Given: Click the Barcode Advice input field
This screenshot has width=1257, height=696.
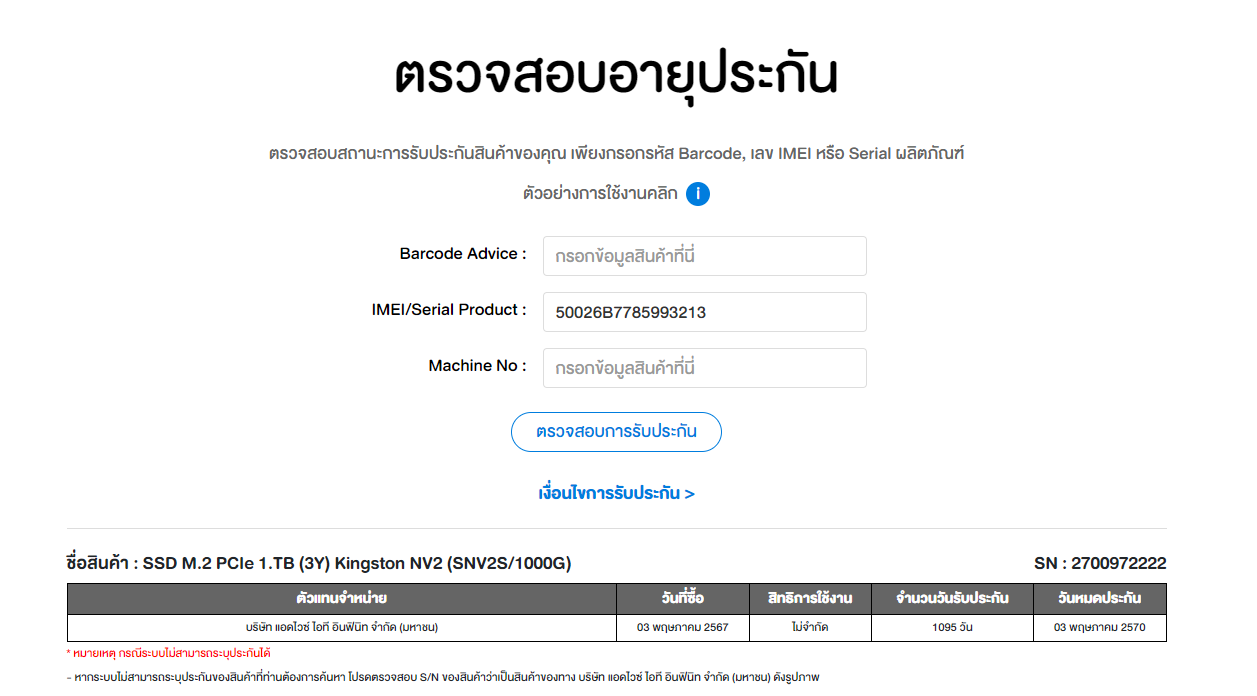Looking at the screenshot, I should 704,256.
